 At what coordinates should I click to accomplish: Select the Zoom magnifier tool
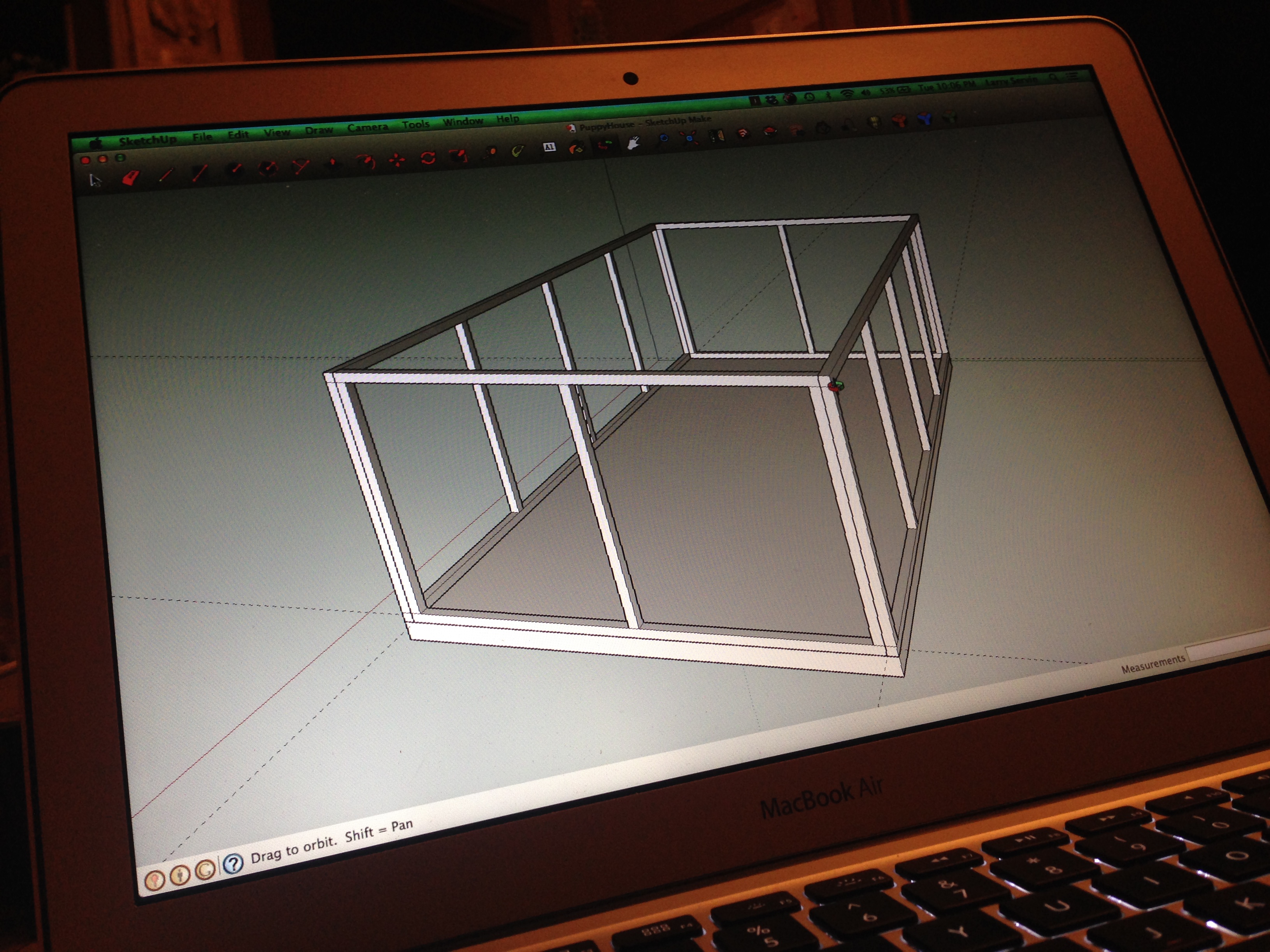coord(663,140)
